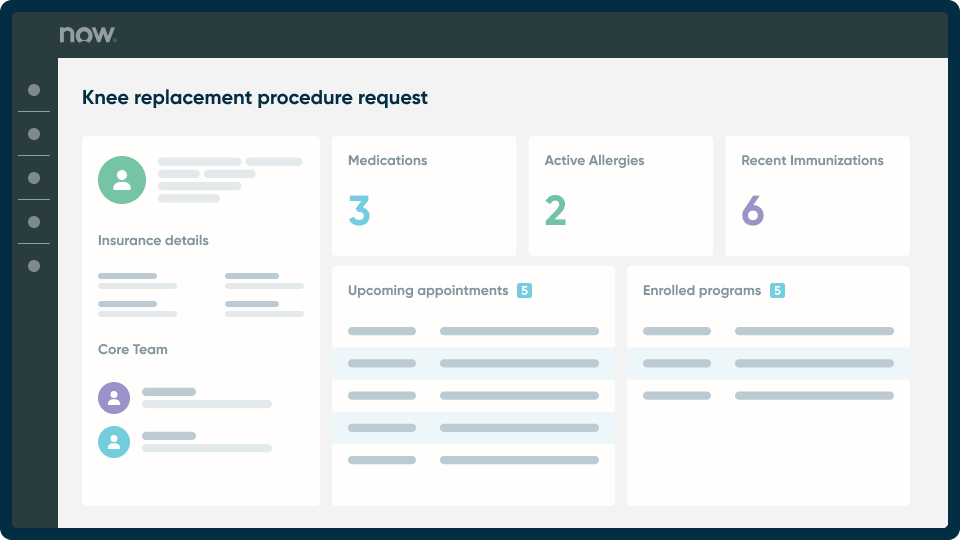960x540 pixels.
Task: Select the second sidebar dot icon
Action: [34, 134]
